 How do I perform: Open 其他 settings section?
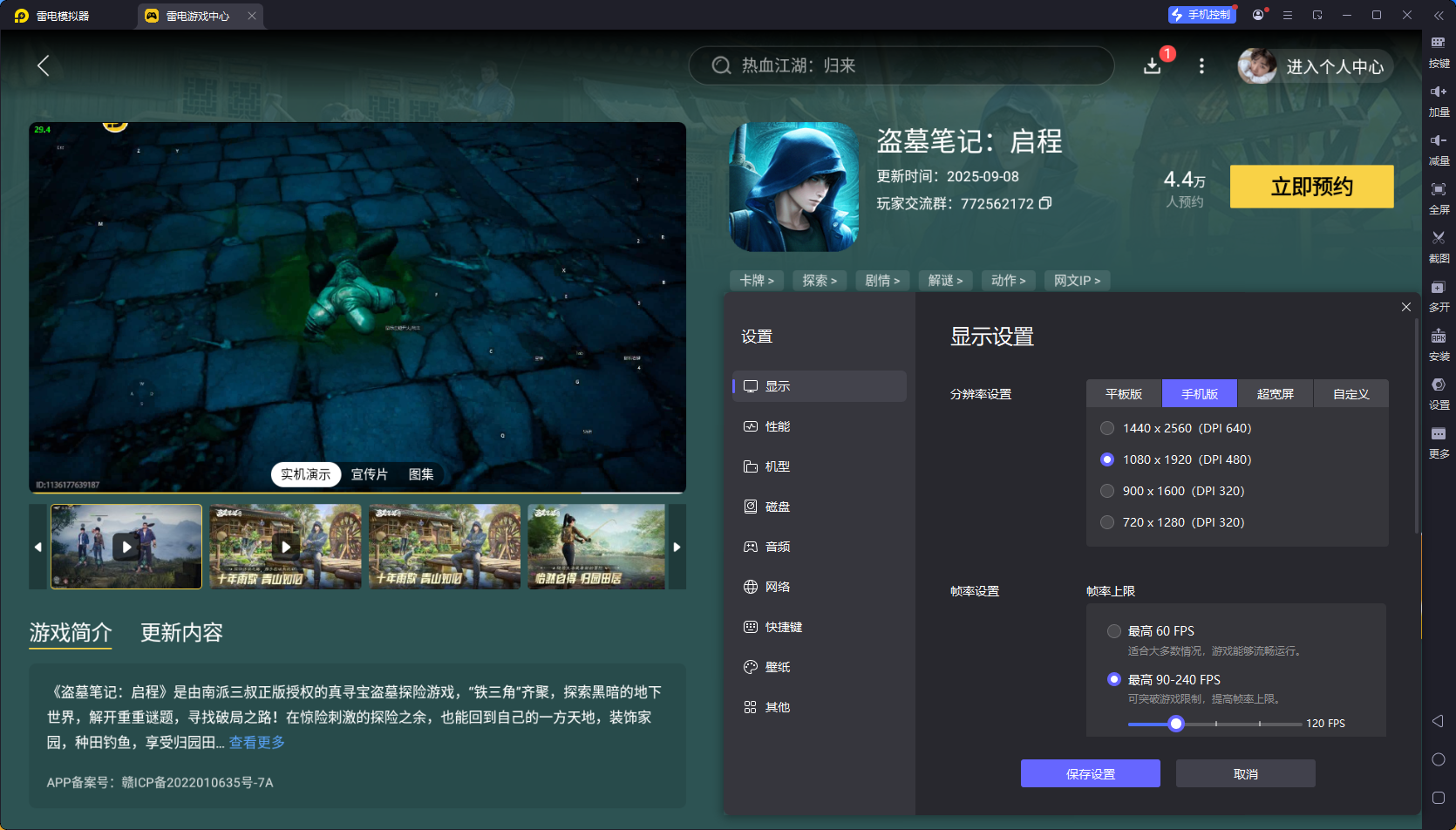[x=820, y=707]
